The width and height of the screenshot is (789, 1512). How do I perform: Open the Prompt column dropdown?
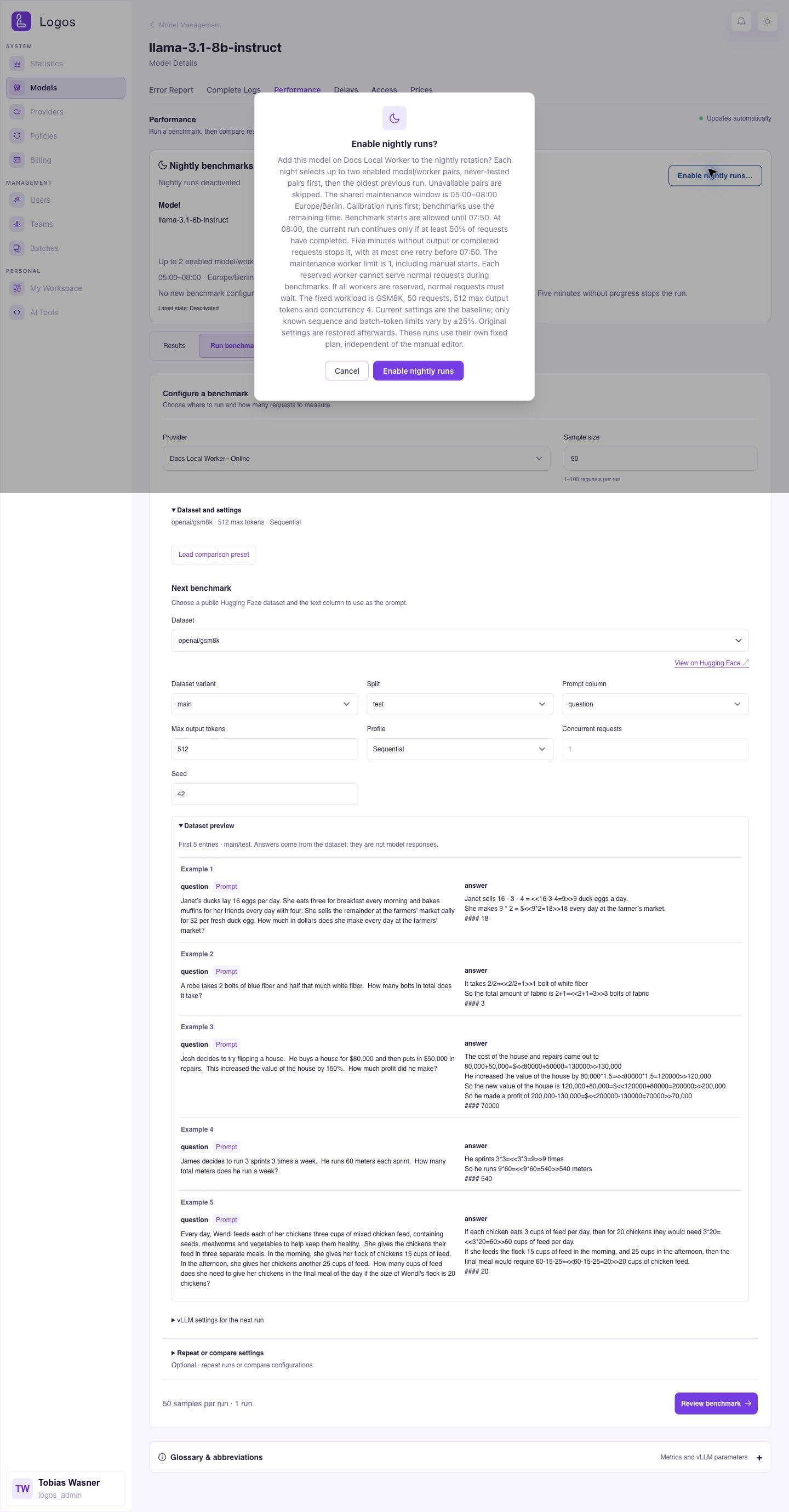tap(655, 704)
